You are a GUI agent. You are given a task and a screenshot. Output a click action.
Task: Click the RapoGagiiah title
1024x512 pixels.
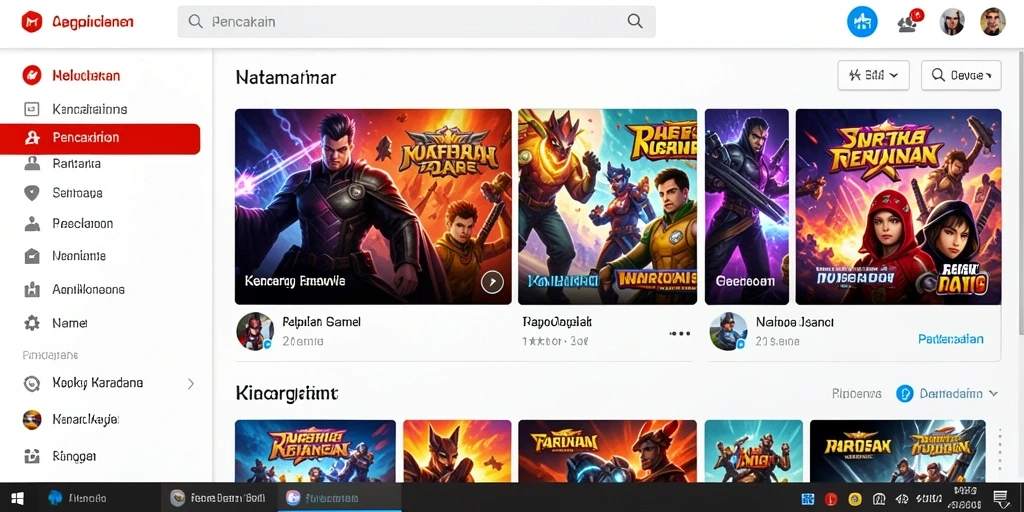(557, 321)
